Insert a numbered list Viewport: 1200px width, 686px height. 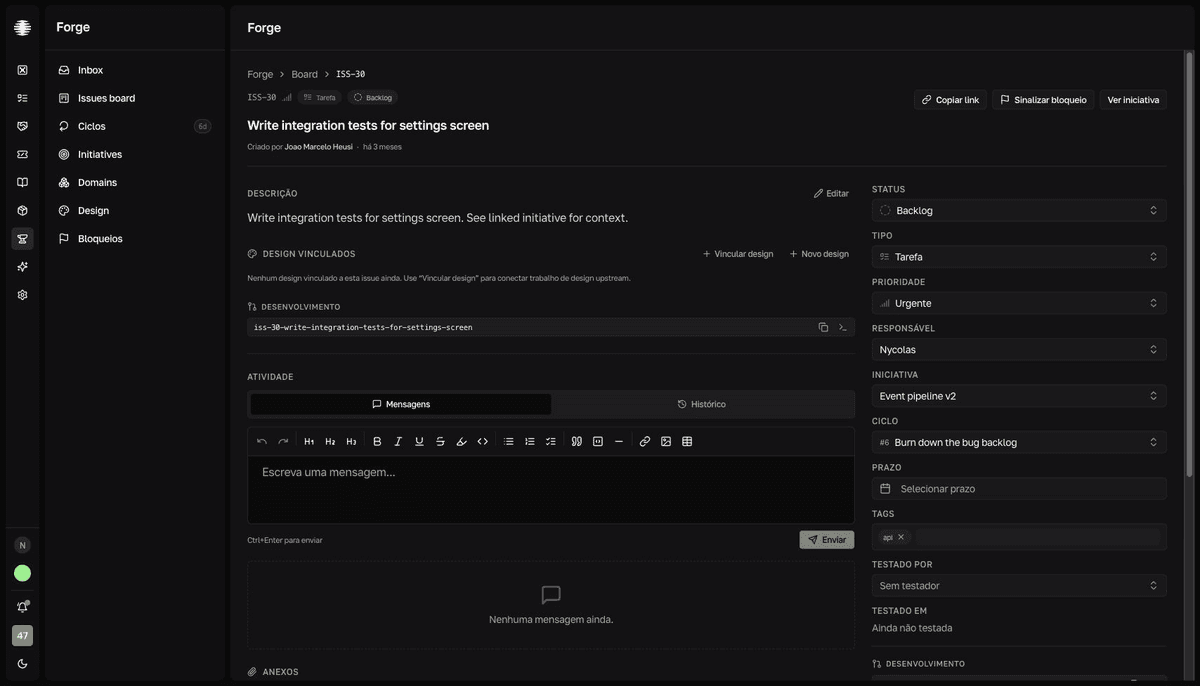tap(530, 441)
